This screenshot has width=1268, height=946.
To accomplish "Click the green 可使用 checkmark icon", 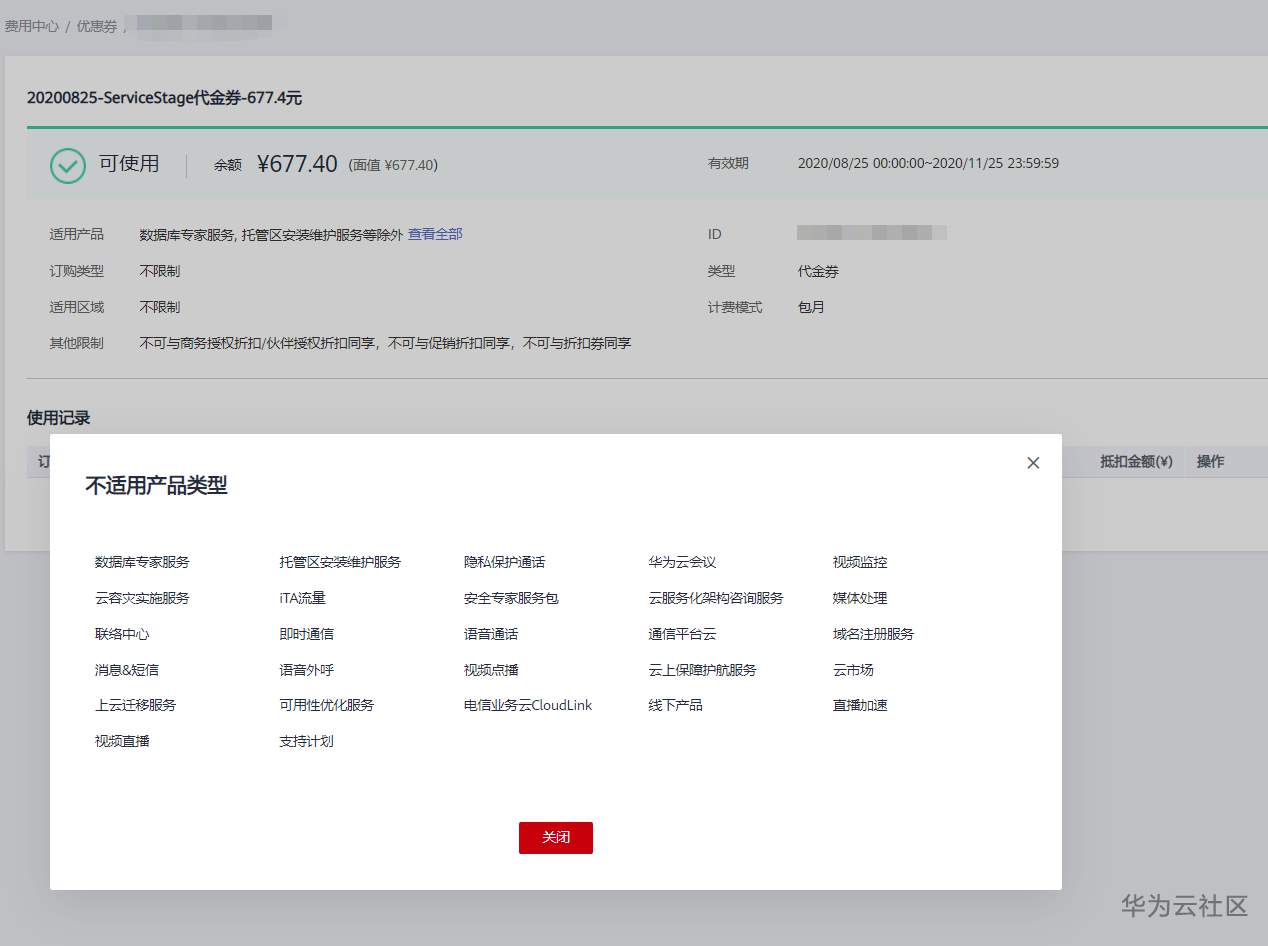I will [x=68, y=166].
